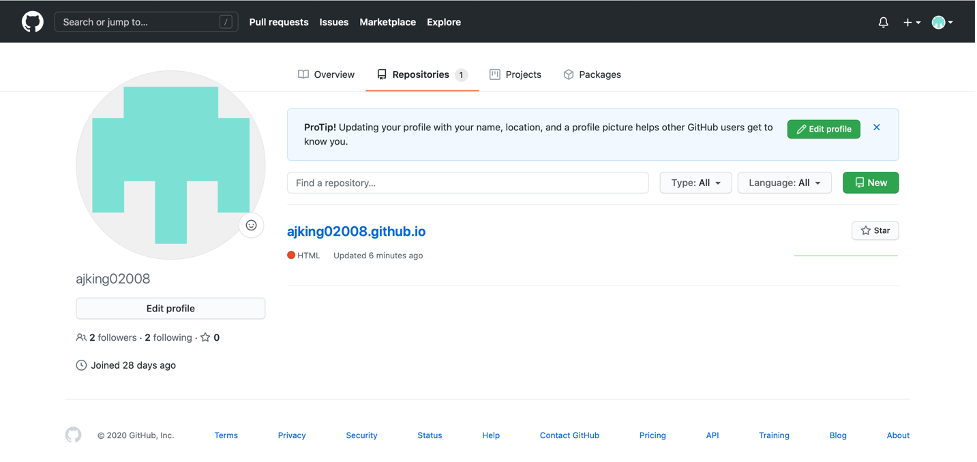This screenshot has width=977, height=462.
Task: Open the ajking02008.github.io repository link
Action: point(356,231)
